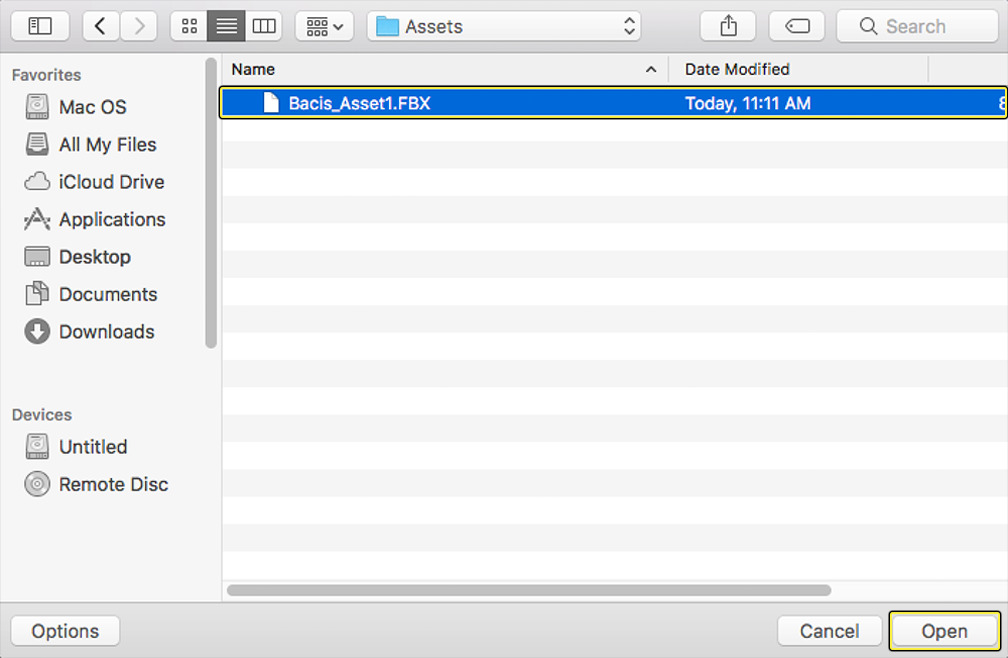Open the item grouping dropdown
Viewport: 1008px width, 658px height.
point(323,25)
